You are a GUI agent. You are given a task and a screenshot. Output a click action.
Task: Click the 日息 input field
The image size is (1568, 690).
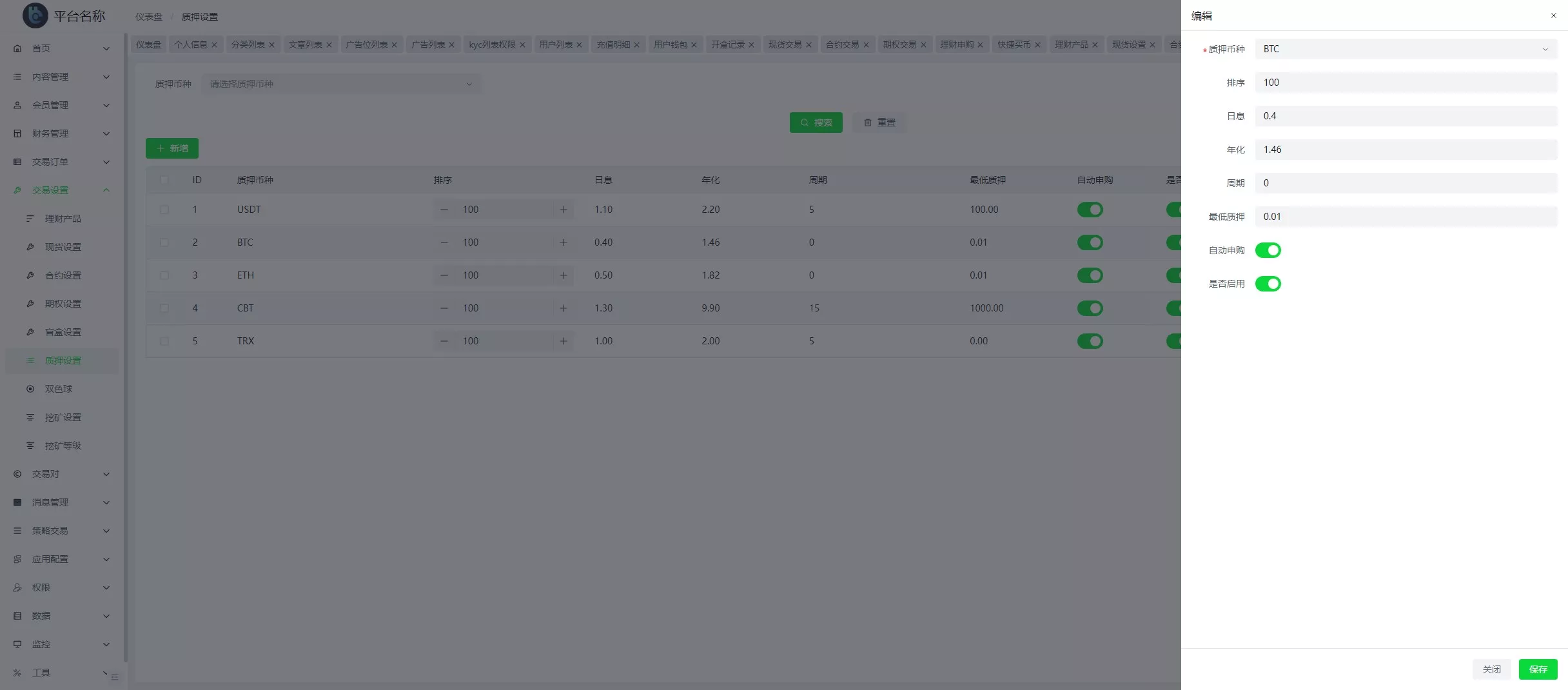(x=1406, y=116)
